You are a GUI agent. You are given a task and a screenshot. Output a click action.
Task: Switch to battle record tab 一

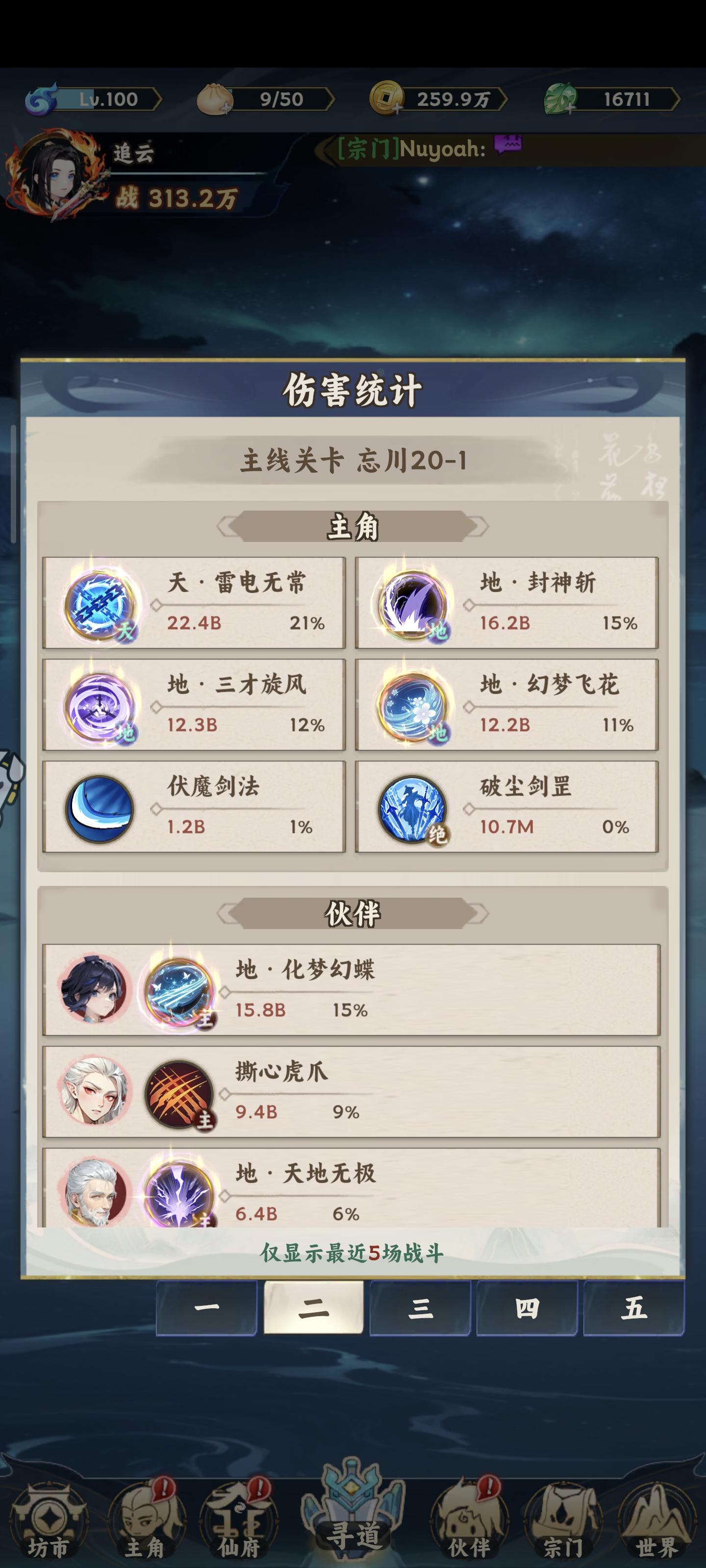point(206,1307)
